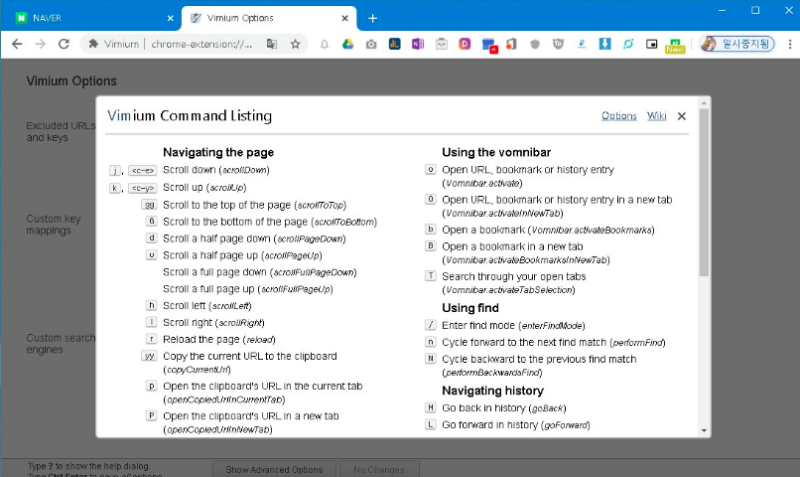Switch to the NAVER tab
800x477 pixels.
click(x=88, y=18)
